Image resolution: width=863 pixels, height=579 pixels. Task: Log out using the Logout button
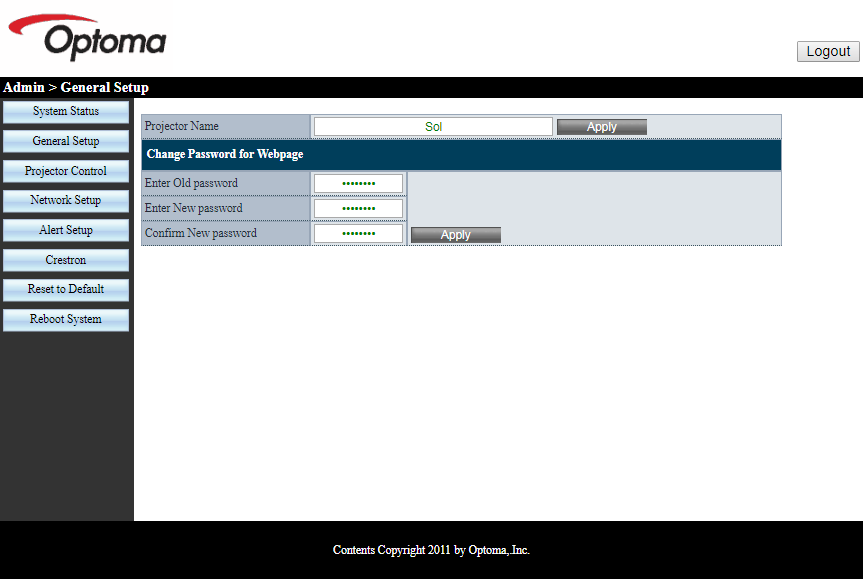coord(828,51)
